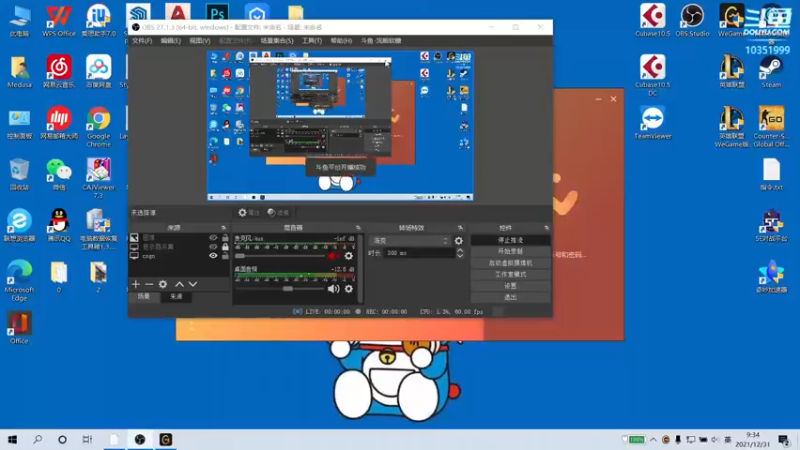Open Counter-Strike Global Offensive shortcut

pos(771,127)
